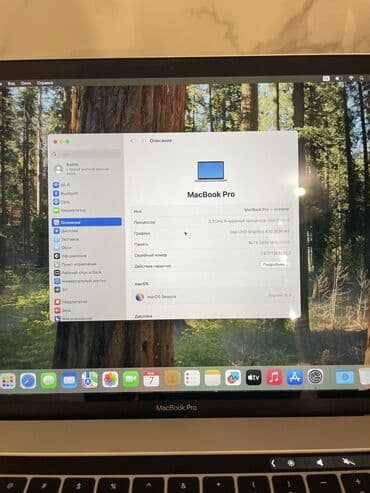Click the Серийный номер (Serial number) row
The image size is (370, 493).
pos(212,255)
